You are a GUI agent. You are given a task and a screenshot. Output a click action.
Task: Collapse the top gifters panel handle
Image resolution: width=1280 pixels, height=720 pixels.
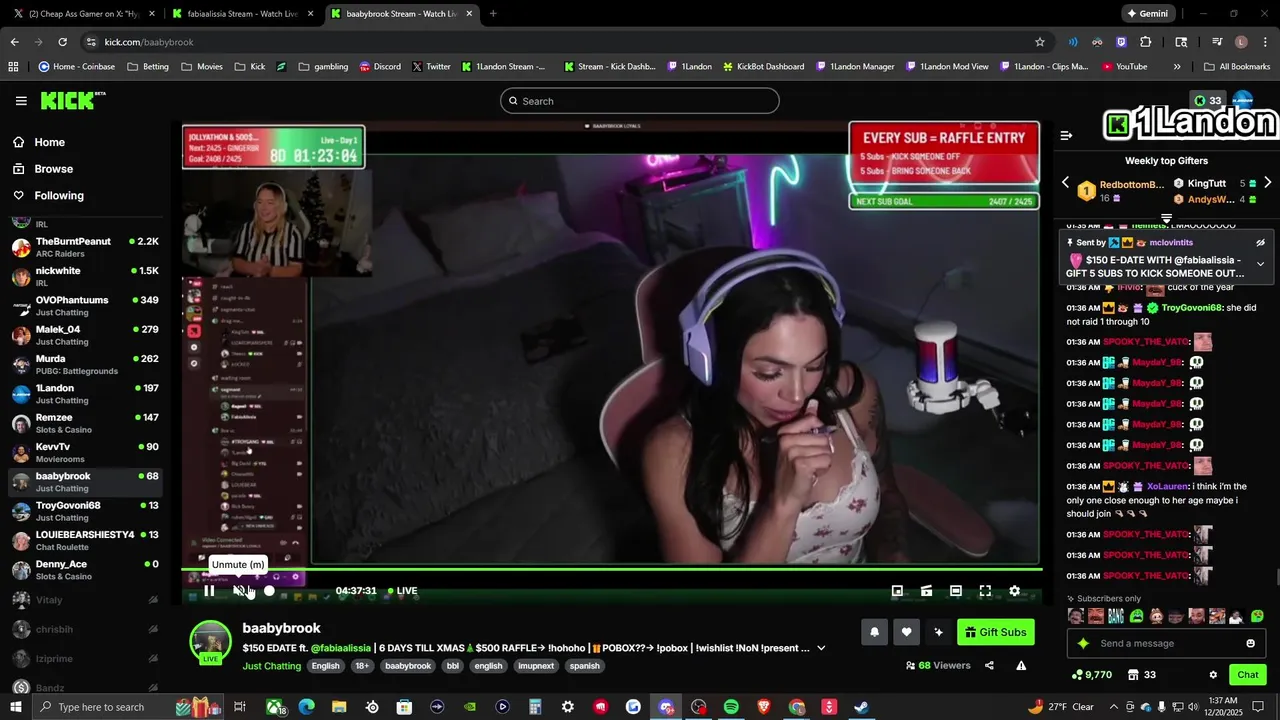click(1166, 218)
